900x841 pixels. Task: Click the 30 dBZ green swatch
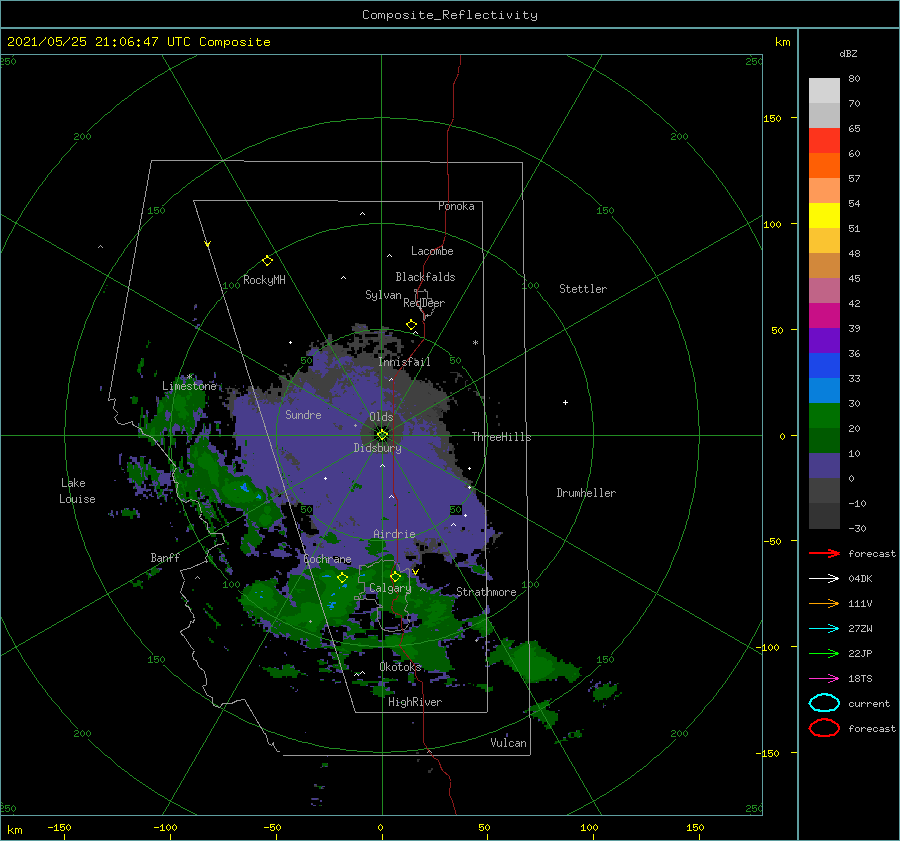pos(824,416)
